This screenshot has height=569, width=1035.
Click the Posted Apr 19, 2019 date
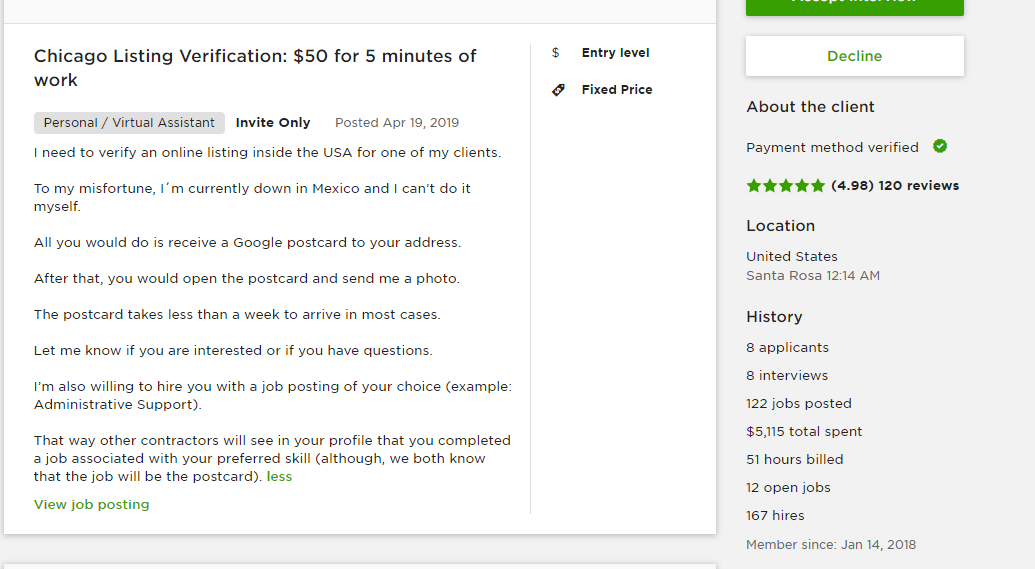397,123
